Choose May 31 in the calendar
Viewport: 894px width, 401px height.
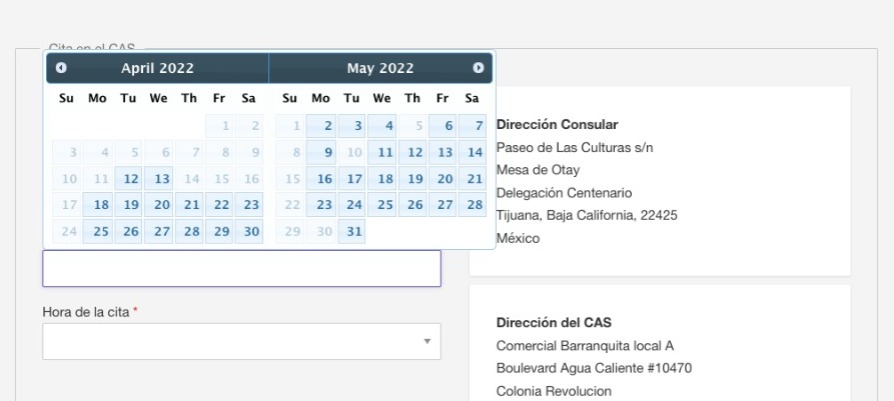(352, 231)
